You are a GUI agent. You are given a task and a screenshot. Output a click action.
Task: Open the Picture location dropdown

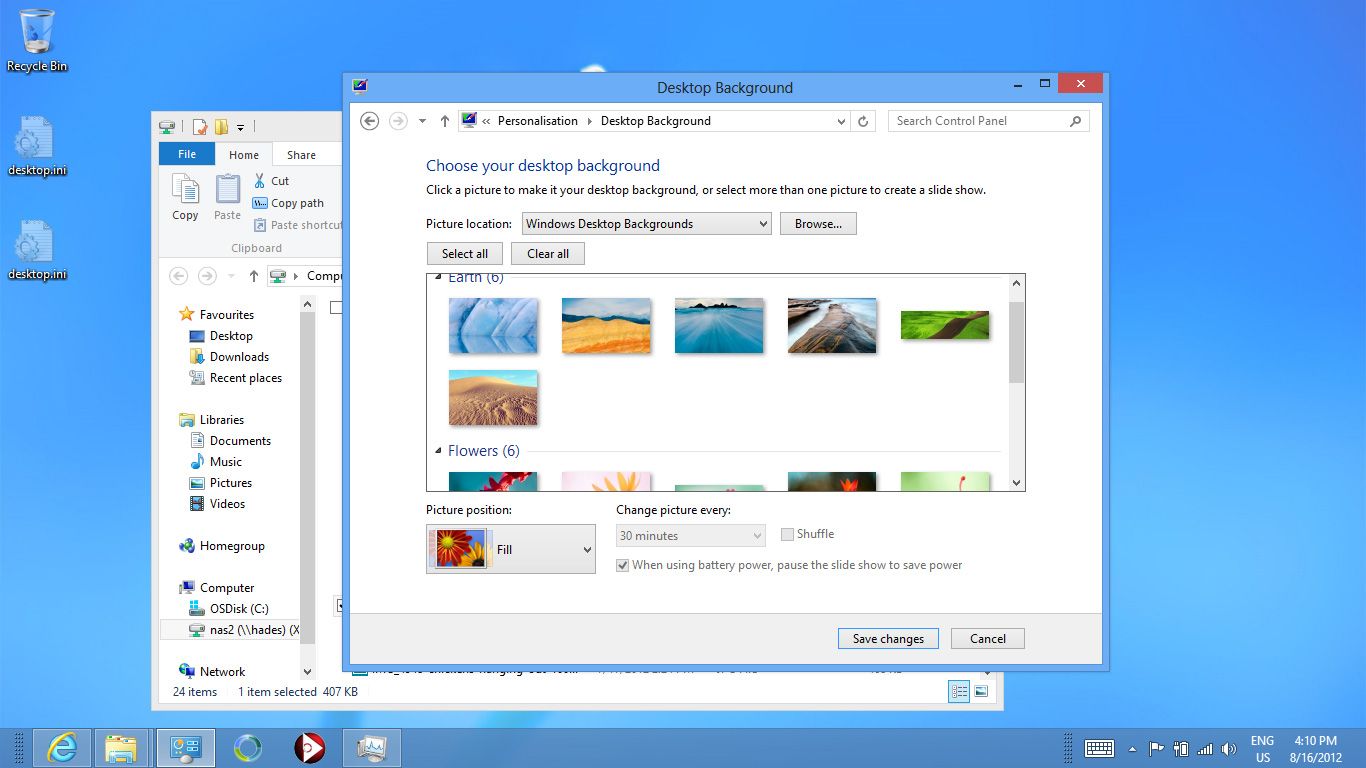tap(645, 223)
